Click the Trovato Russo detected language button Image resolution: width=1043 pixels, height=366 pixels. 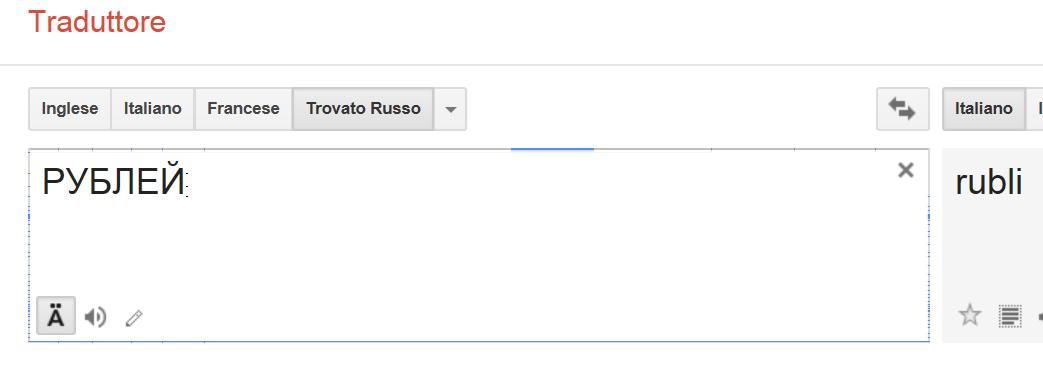(x=363, y=108)
